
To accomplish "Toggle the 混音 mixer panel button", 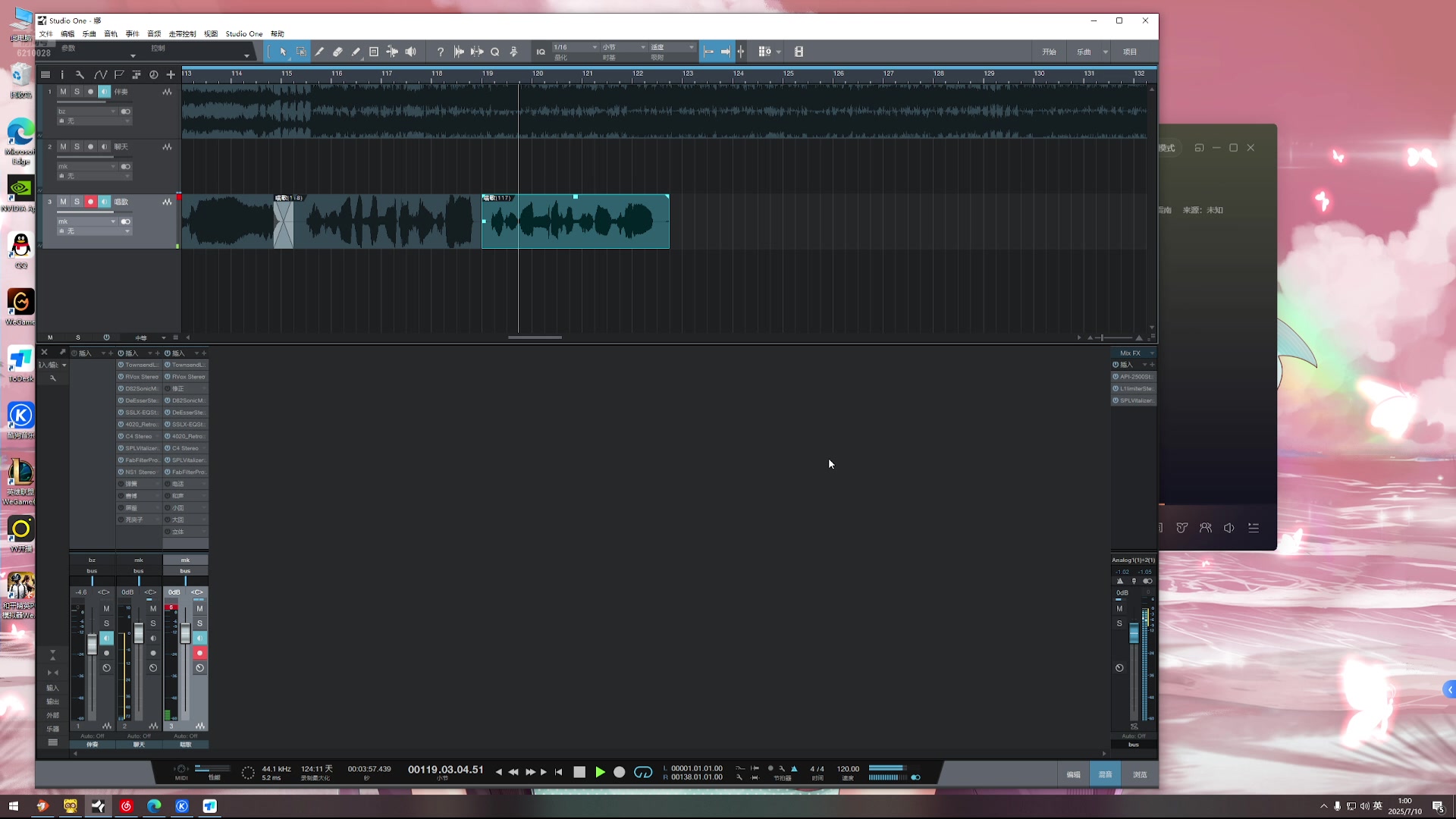I will click(x=1105, y=774).
